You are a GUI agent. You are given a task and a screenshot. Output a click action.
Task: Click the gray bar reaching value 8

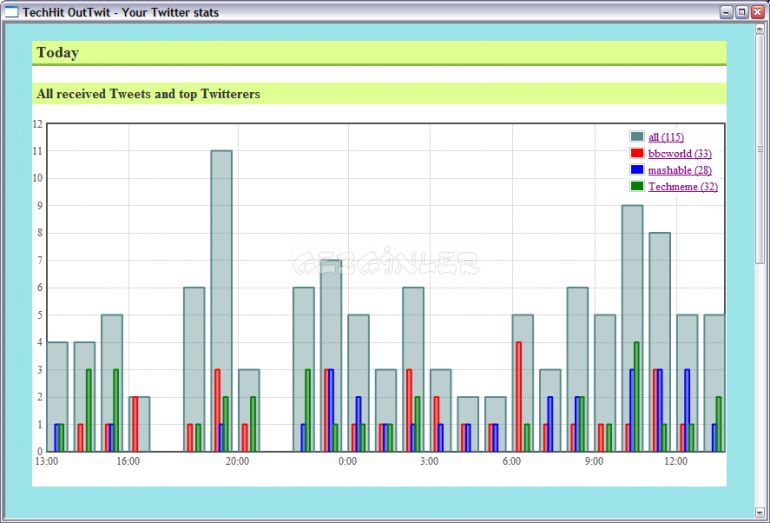tap(660, 342)
